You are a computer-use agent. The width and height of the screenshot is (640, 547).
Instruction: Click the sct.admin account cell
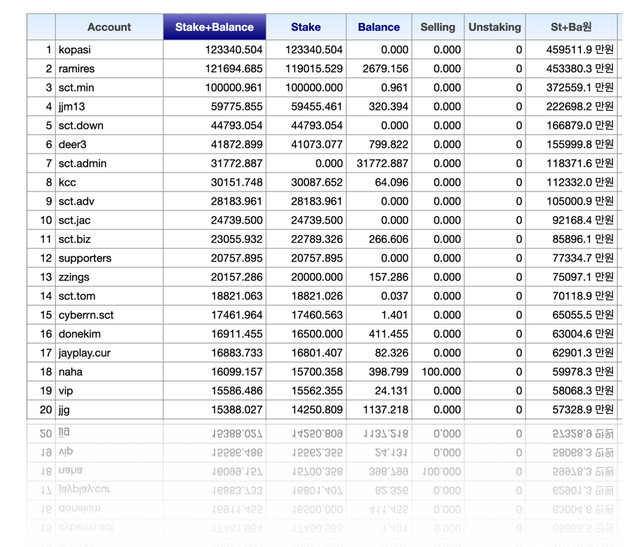109,163
